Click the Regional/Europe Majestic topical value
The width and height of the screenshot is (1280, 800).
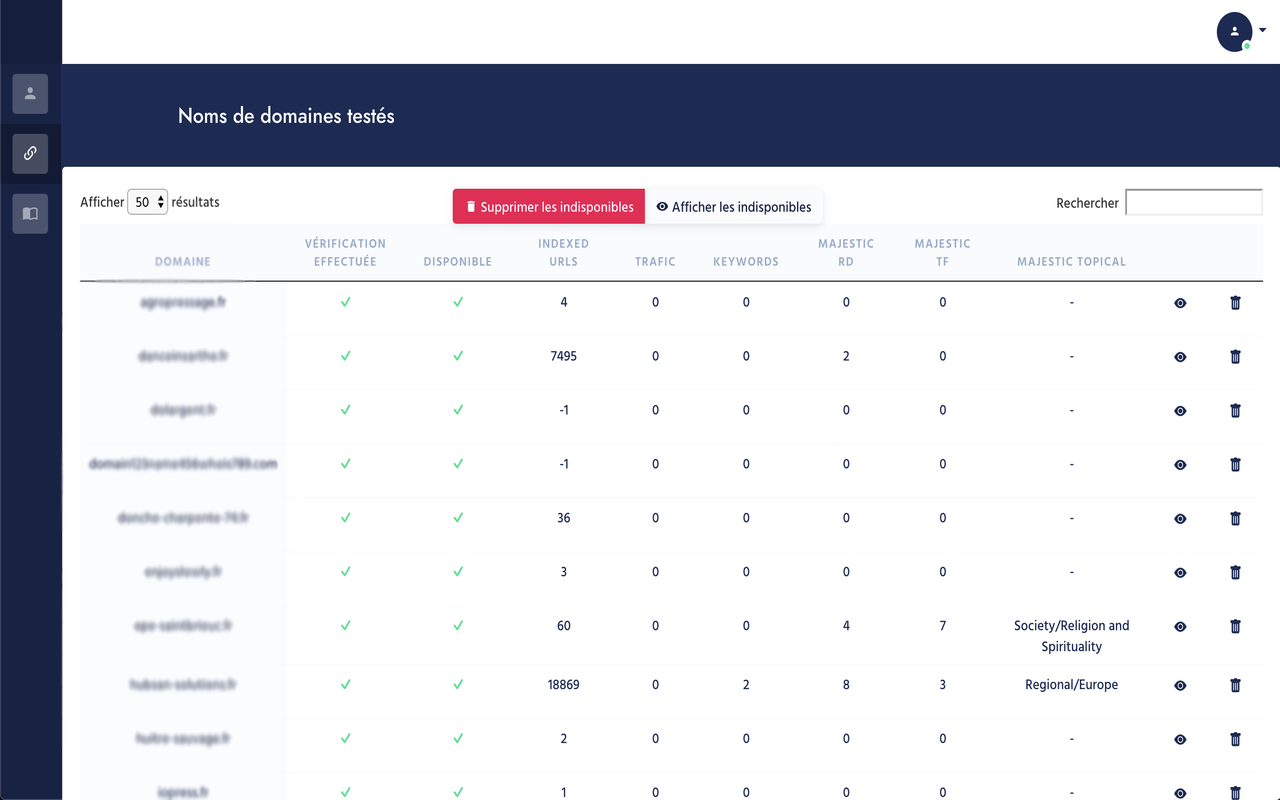click(1071, 685)
